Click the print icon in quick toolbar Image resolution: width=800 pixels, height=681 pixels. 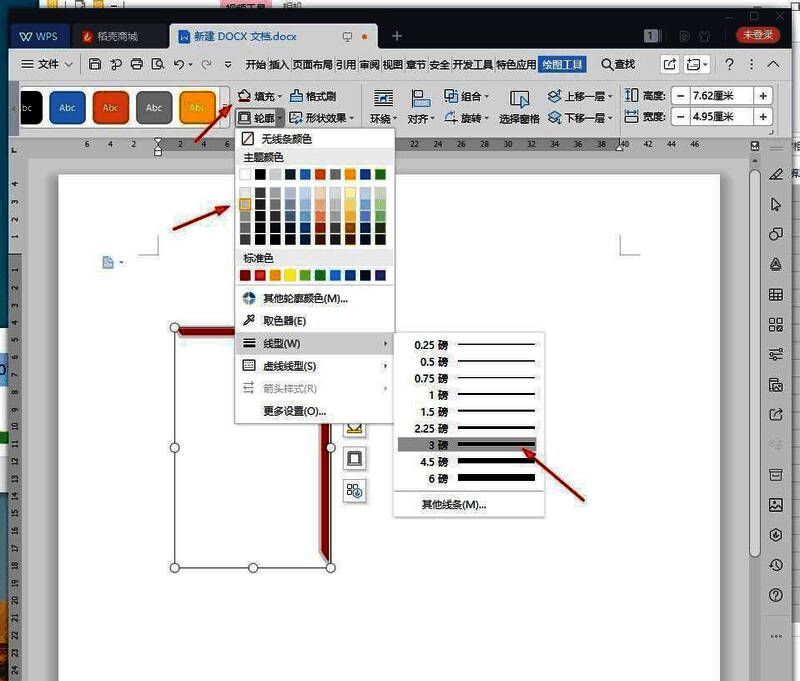click(x=137, y=64)
